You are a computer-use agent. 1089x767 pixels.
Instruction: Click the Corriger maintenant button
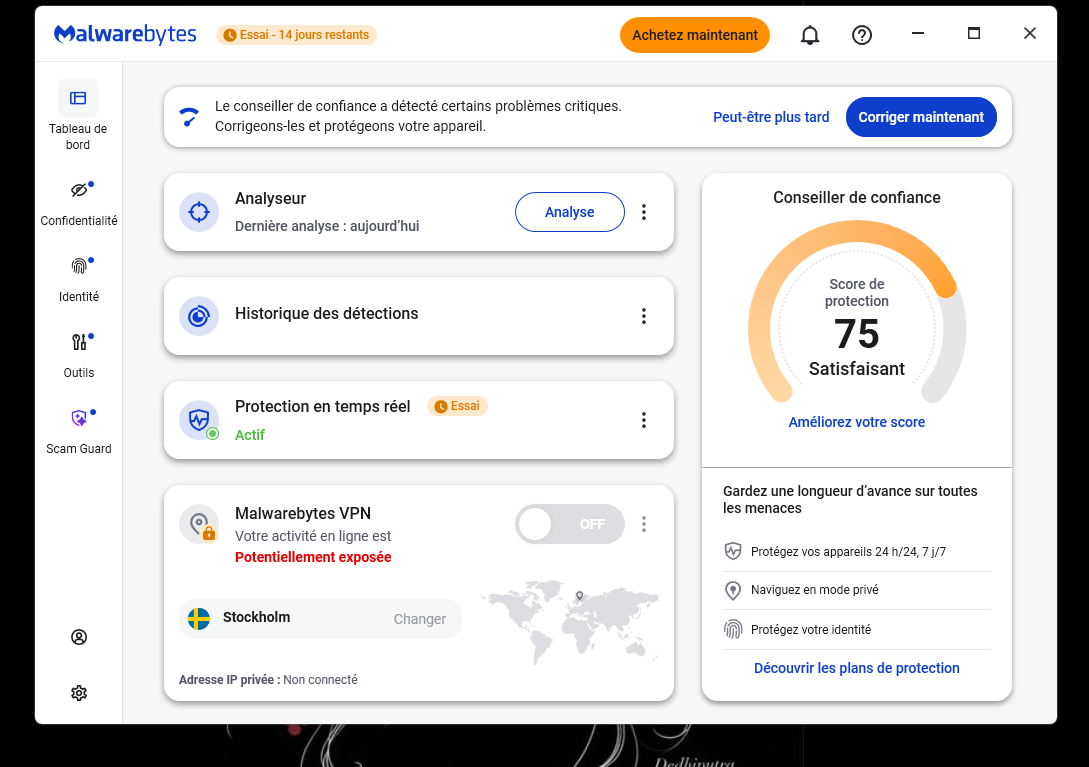tap(921, 117)
